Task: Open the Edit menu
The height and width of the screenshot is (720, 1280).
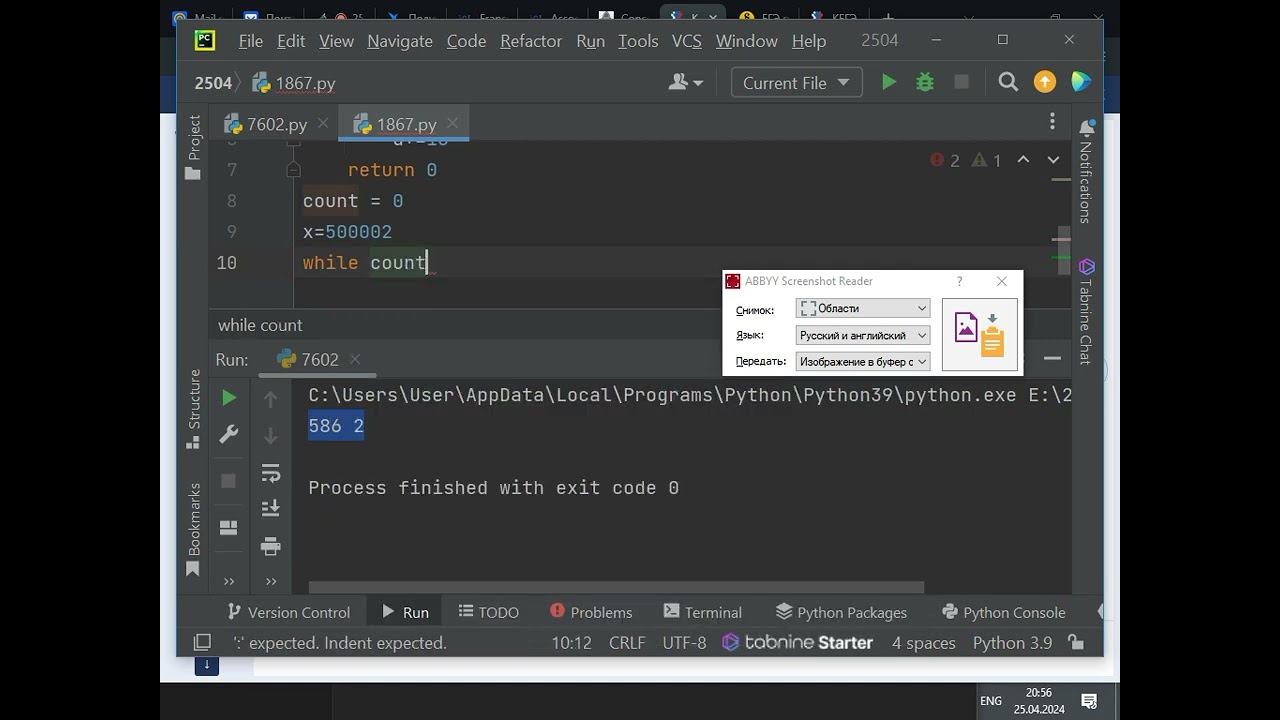Action: click(x=291, y=40)
